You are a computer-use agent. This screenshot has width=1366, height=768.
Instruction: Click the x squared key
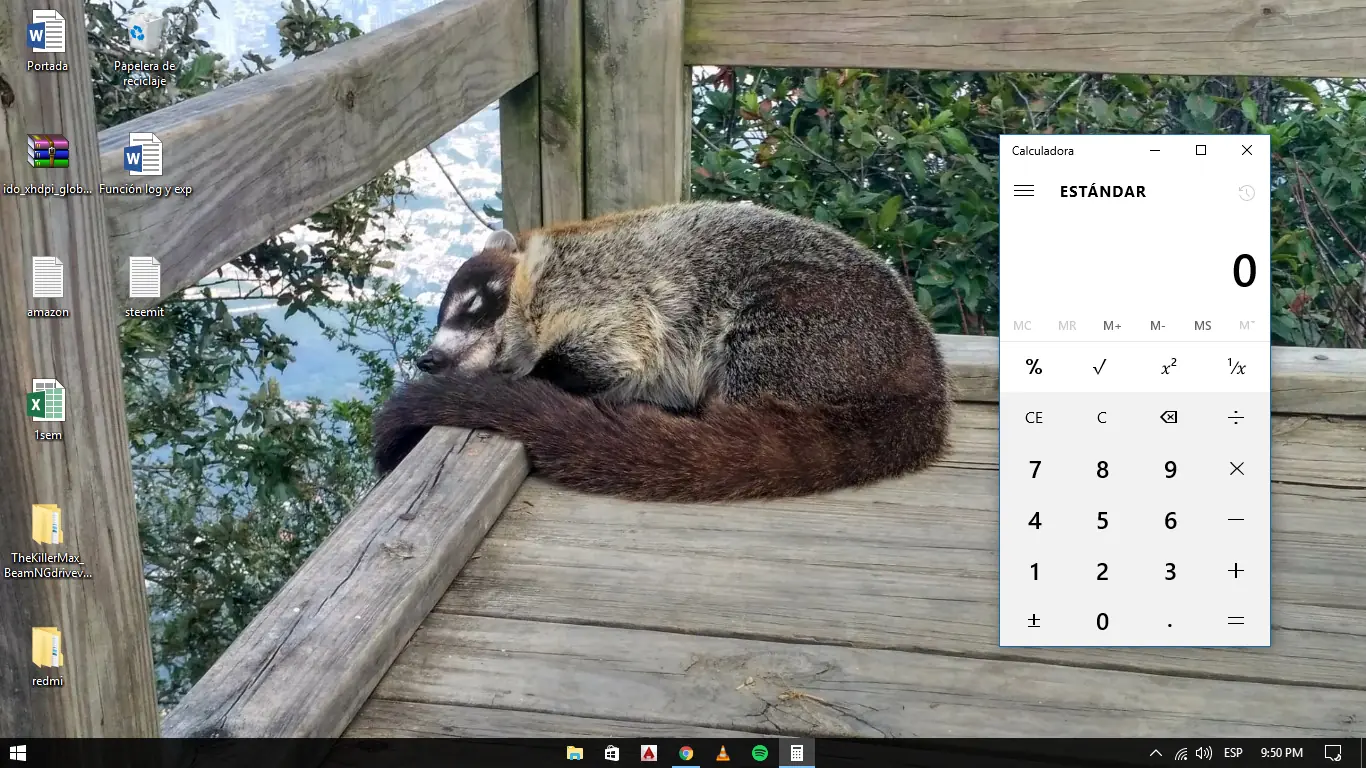1169,367
